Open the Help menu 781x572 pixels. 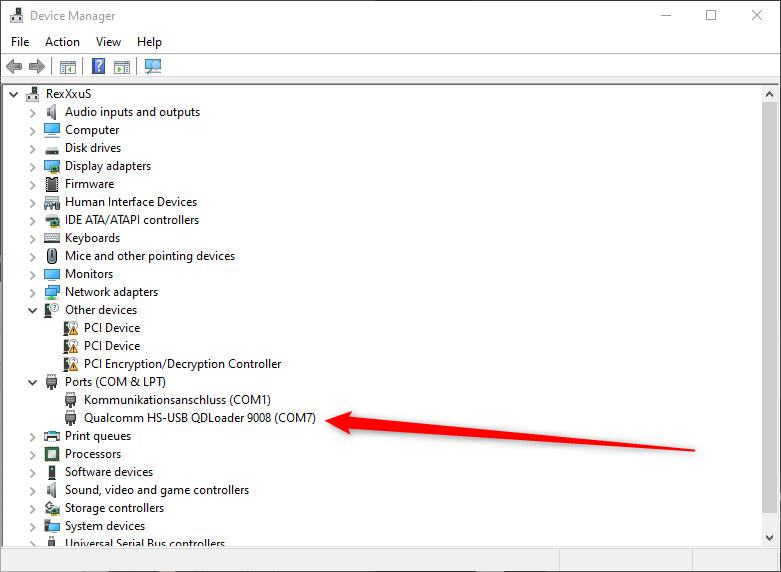click(149, 42)
